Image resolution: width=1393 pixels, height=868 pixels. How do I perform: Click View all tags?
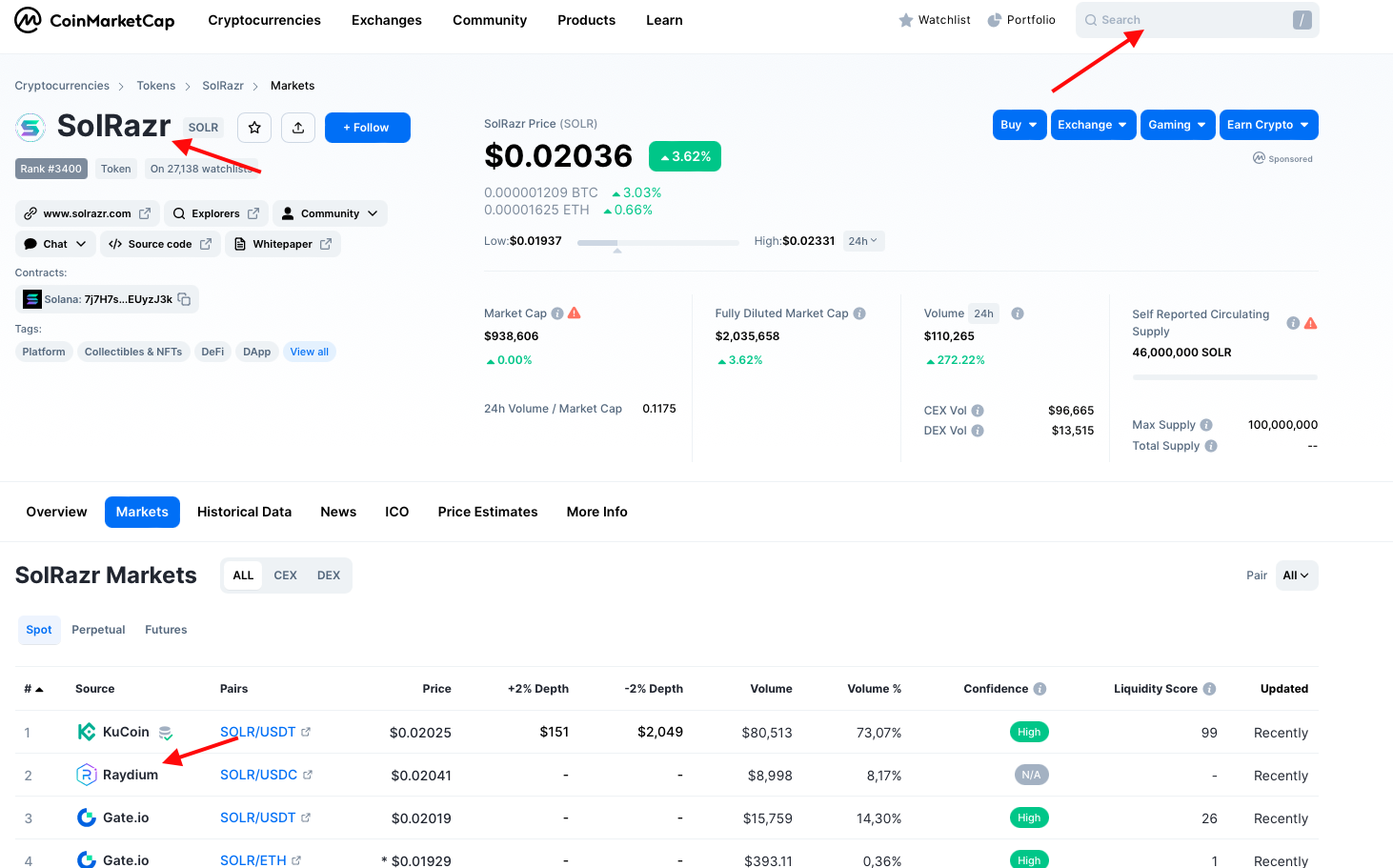click(x=310, y=352)
